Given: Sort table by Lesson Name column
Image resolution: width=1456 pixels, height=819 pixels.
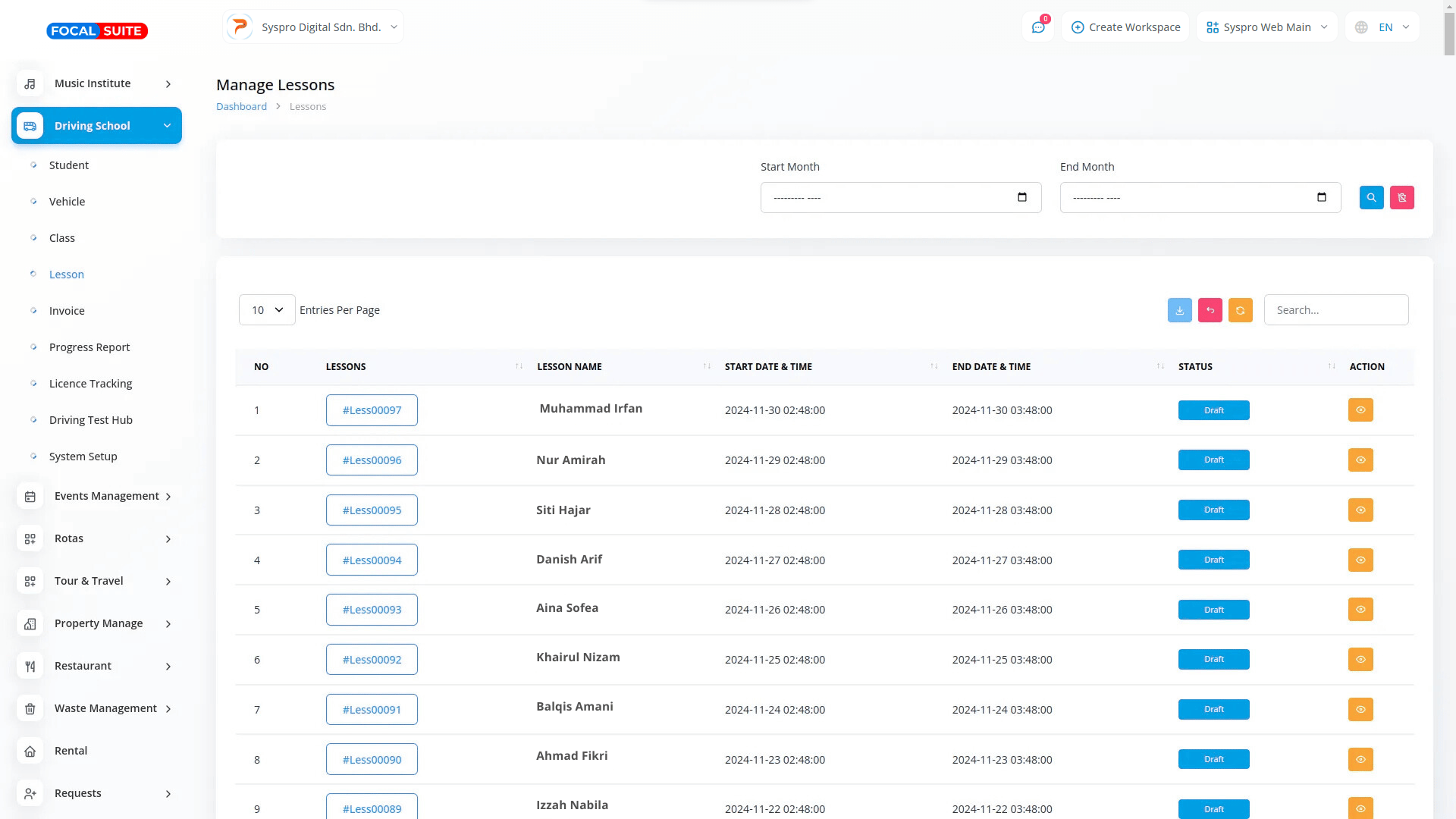Looking at the screenshot, I should click(569, 366).
